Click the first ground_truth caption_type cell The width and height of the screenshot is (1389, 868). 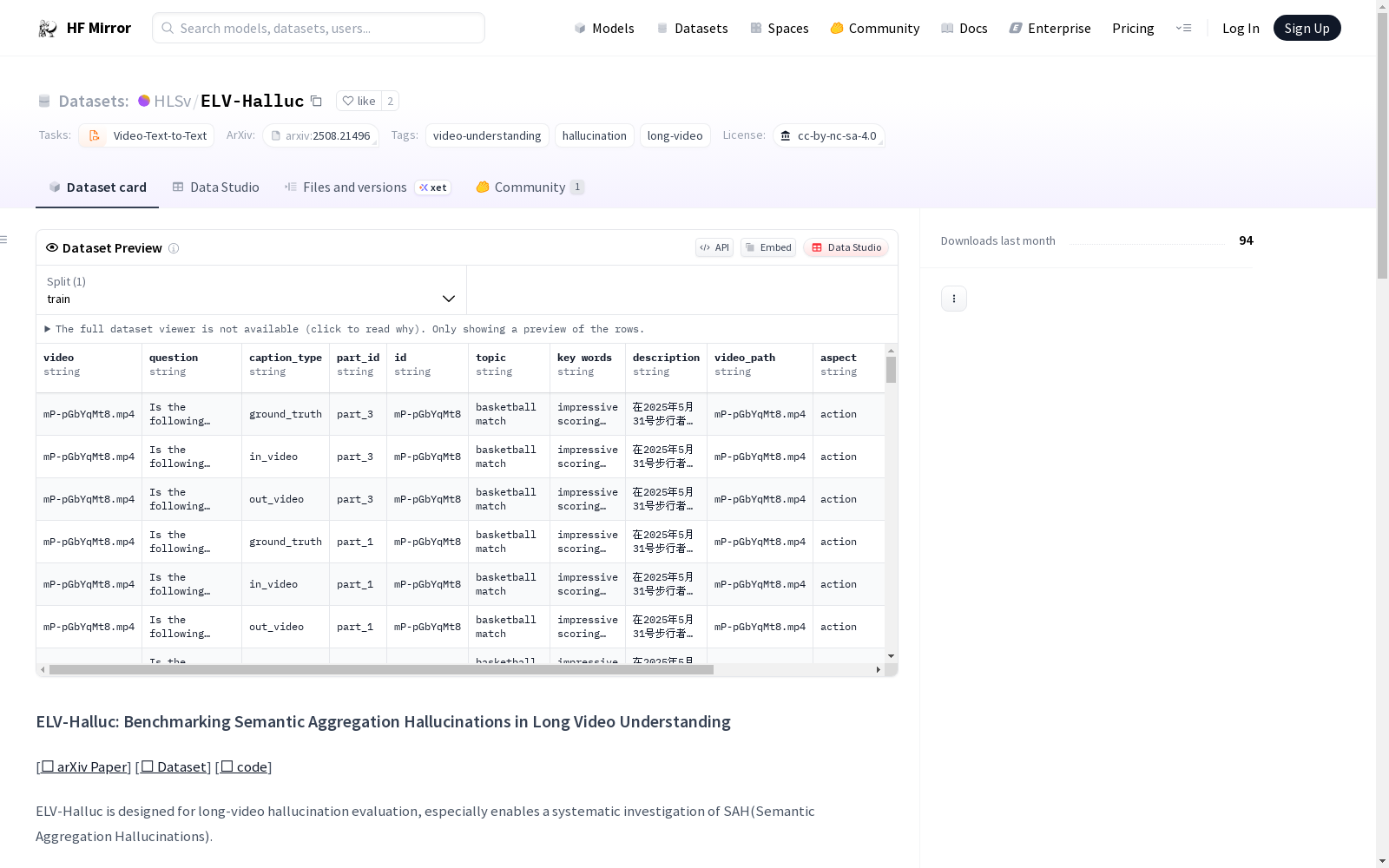(x=286, y=415)
